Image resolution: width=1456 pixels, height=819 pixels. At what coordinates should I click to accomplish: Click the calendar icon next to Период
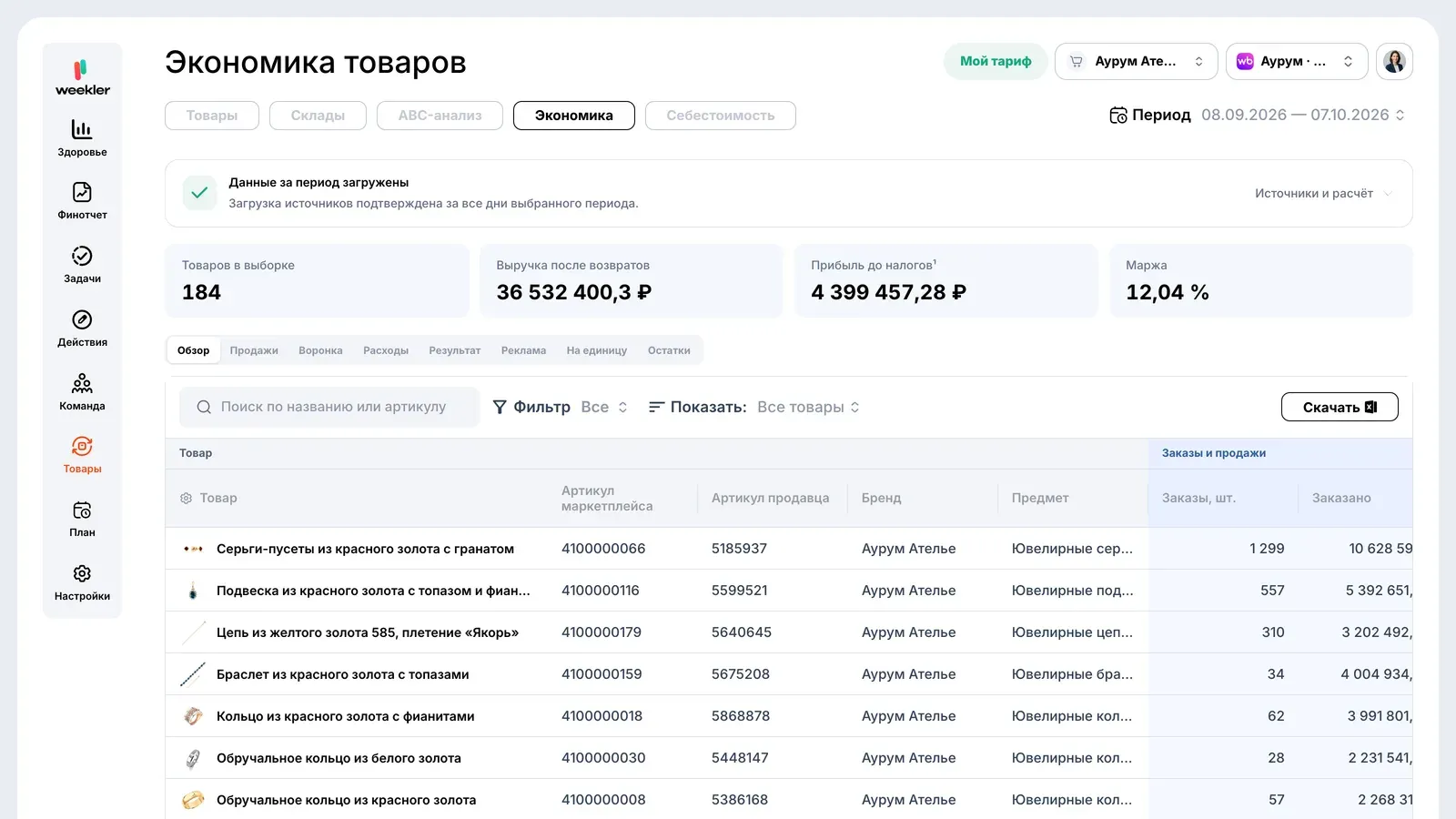[1118, 116]
